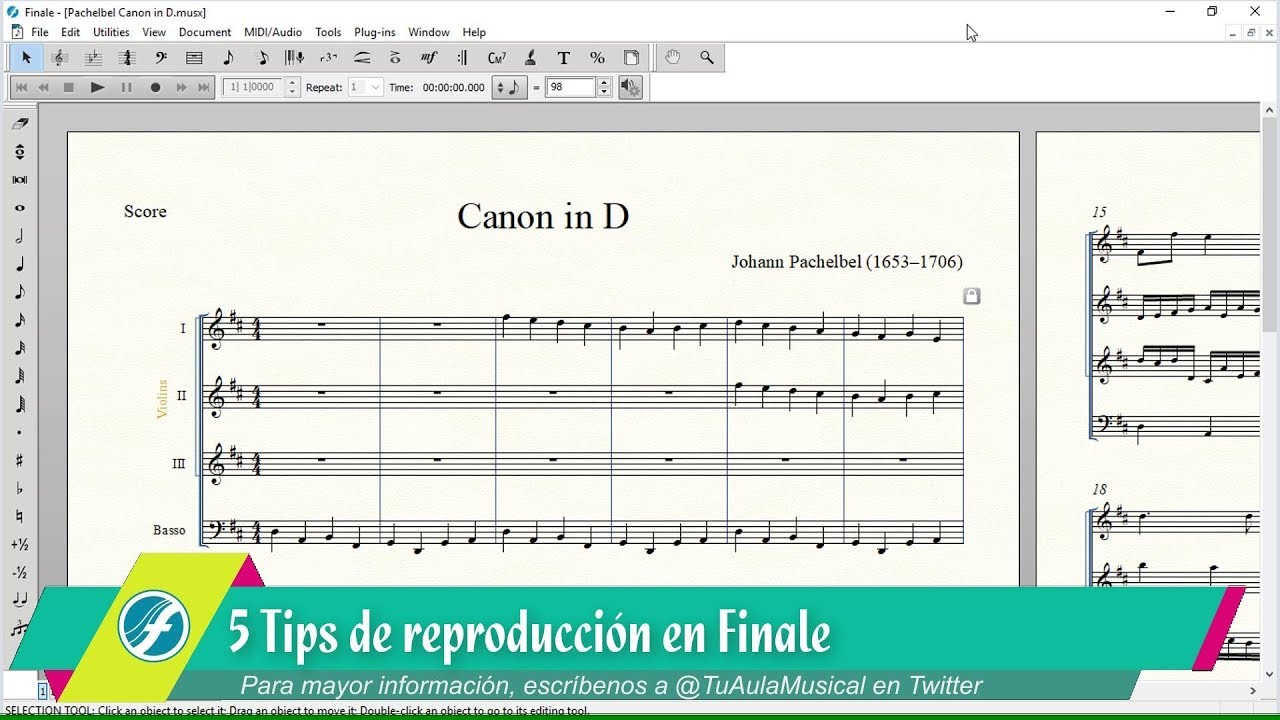Open the Utilities menu

(x=111, y=32)
